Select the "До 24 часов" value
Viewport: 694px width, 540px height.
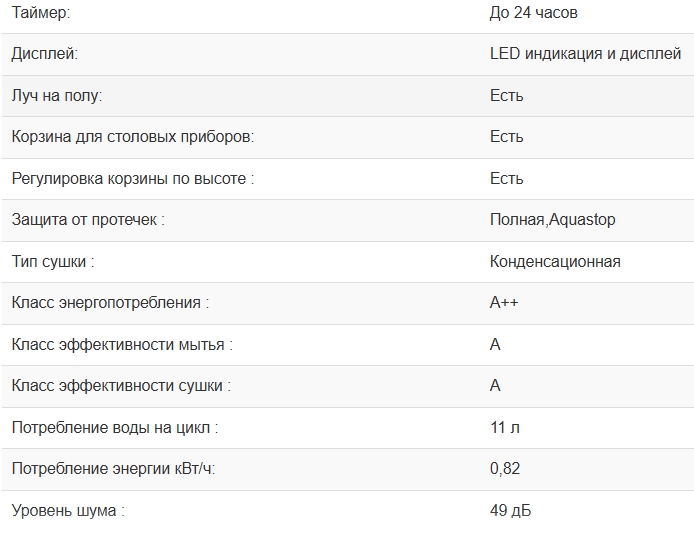pyautogui.click(x=533, y=13)
